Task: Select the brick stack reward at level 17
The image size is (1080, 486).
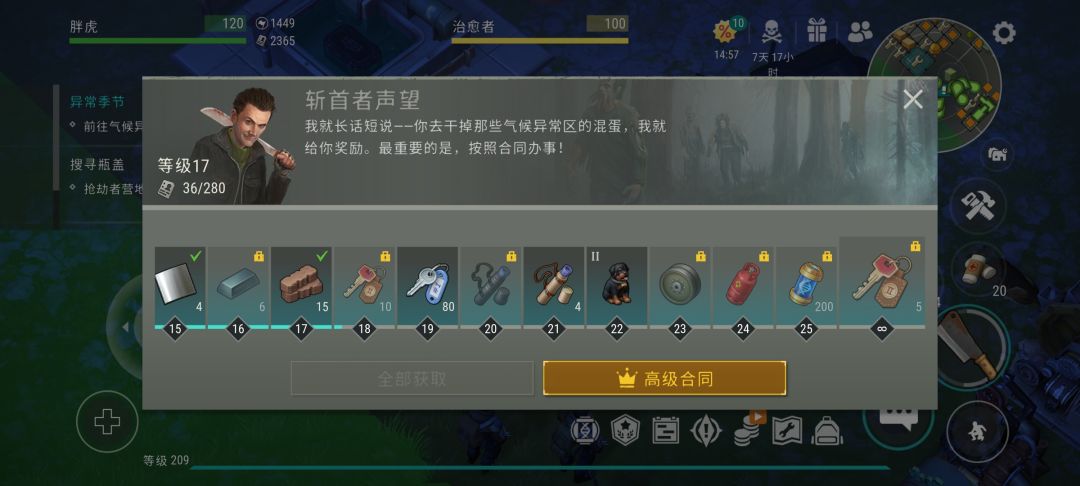Action: click(x=301, y=286)
